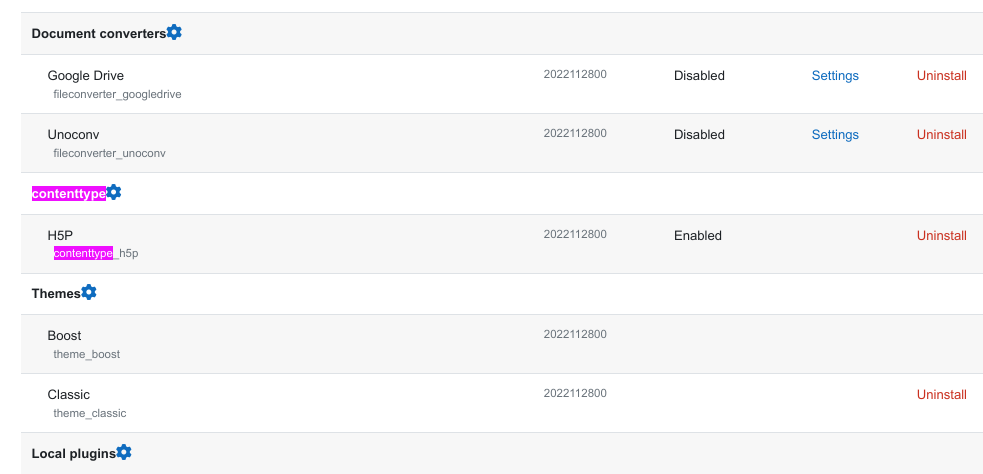Click the fileconverter_unoconv component label

tap(110, 153)
